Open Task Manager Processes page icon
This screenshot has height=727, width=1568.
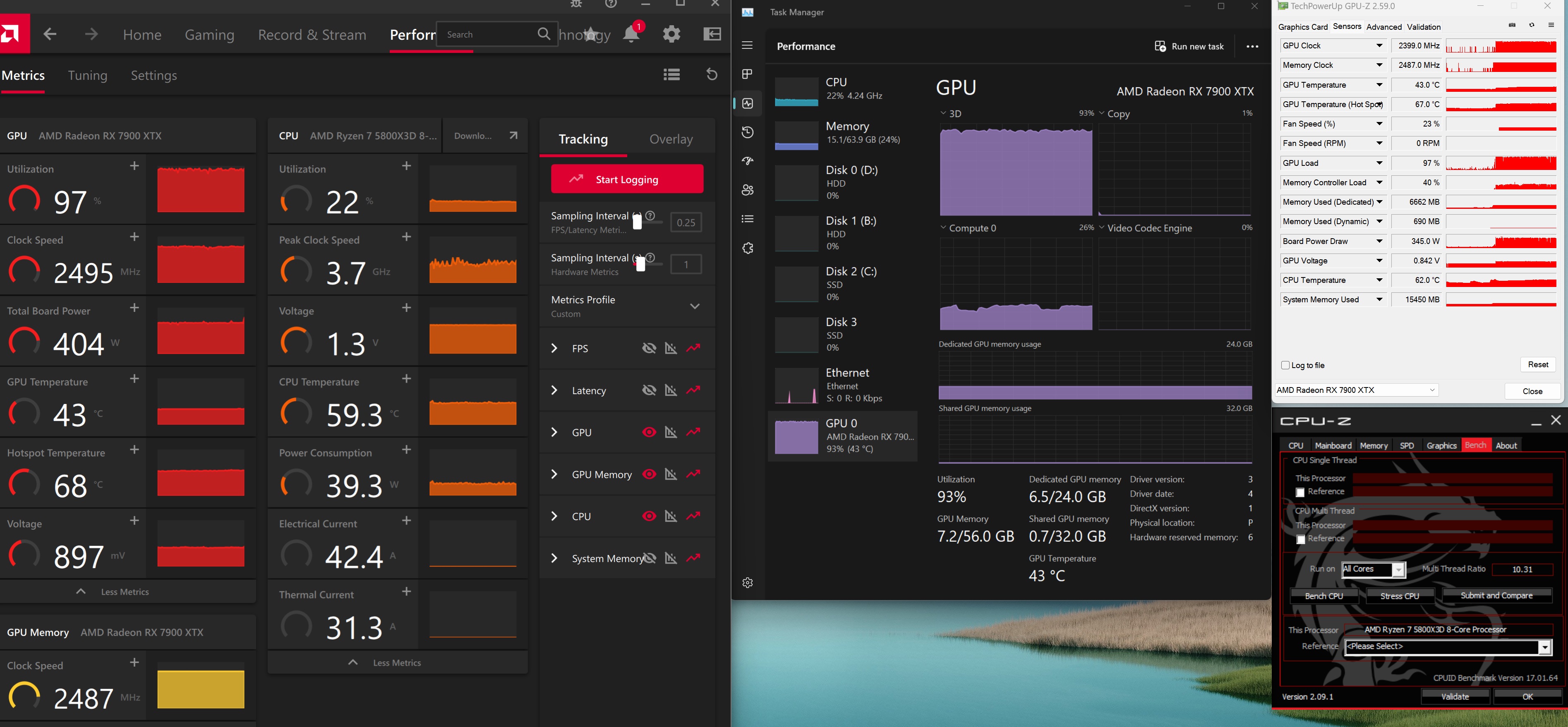pyautogui.click(x=748, y=74)
